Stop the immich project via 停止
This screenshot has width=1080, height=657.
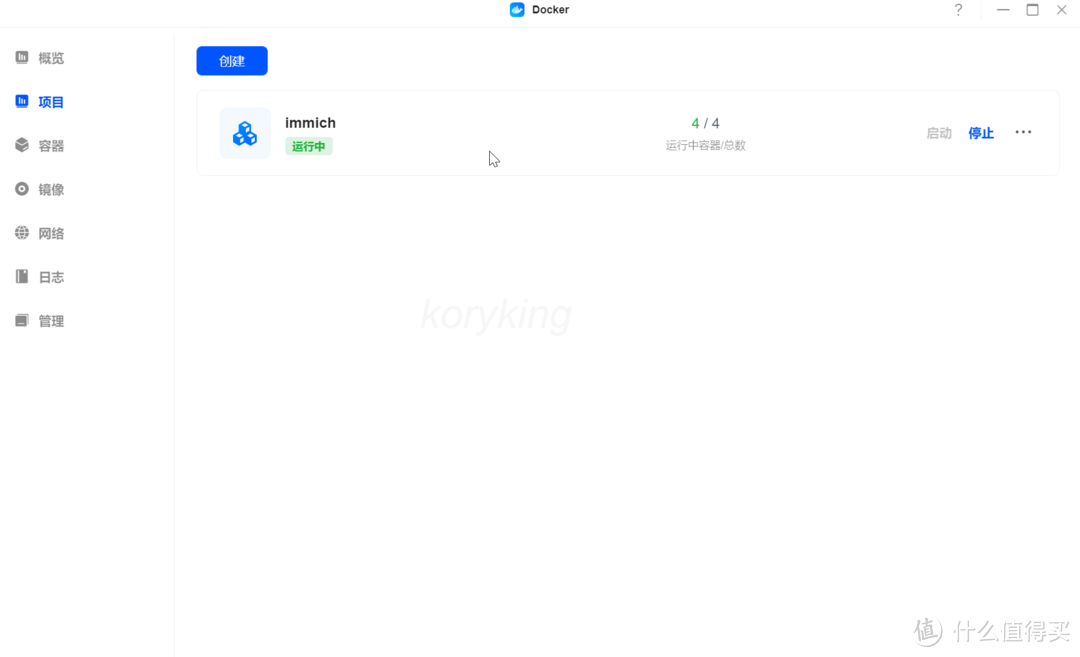[x=981, y=133]
